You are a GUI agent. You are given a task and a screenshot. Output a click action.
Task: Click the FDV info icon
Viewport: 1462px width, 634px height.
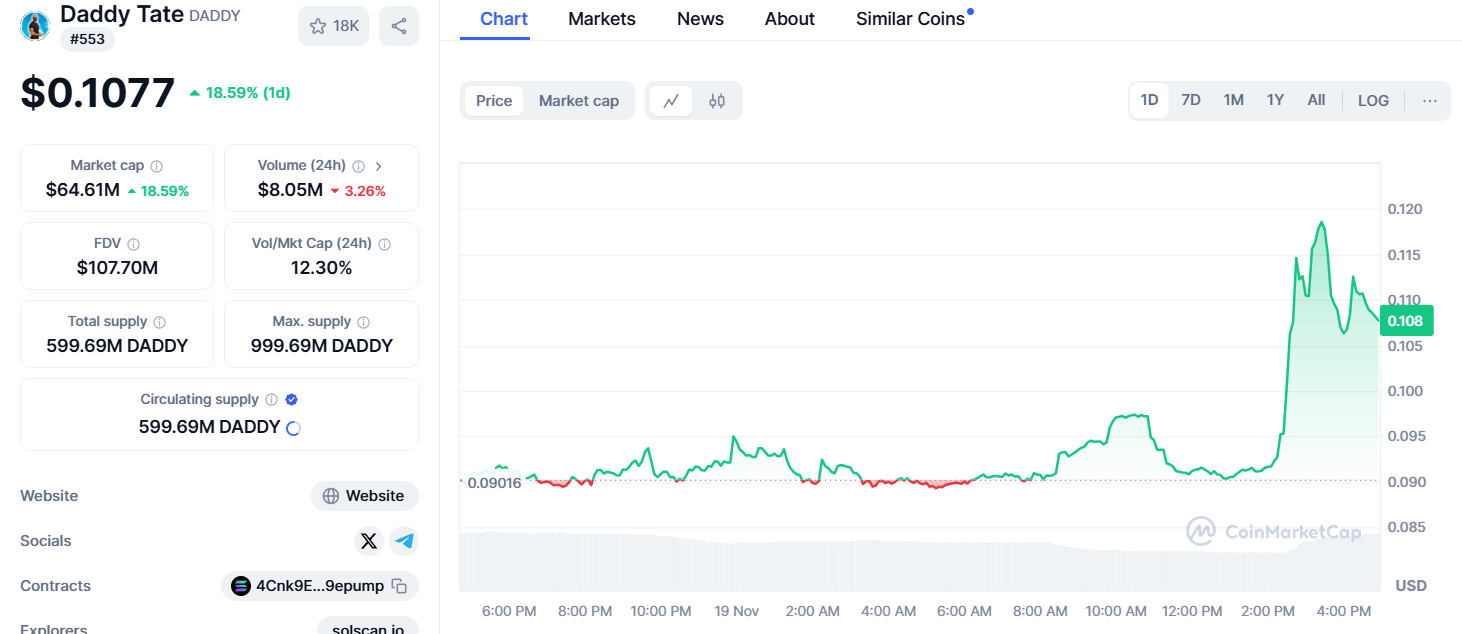134,244
